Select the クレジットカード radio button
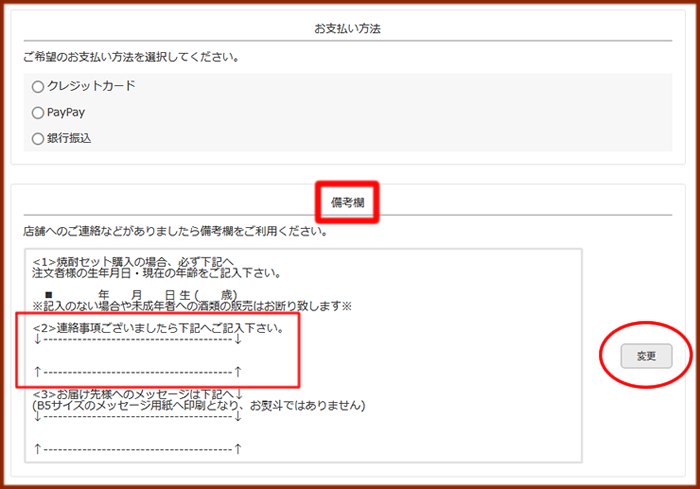This screenshot has width=700, height=489. [38, 87]
